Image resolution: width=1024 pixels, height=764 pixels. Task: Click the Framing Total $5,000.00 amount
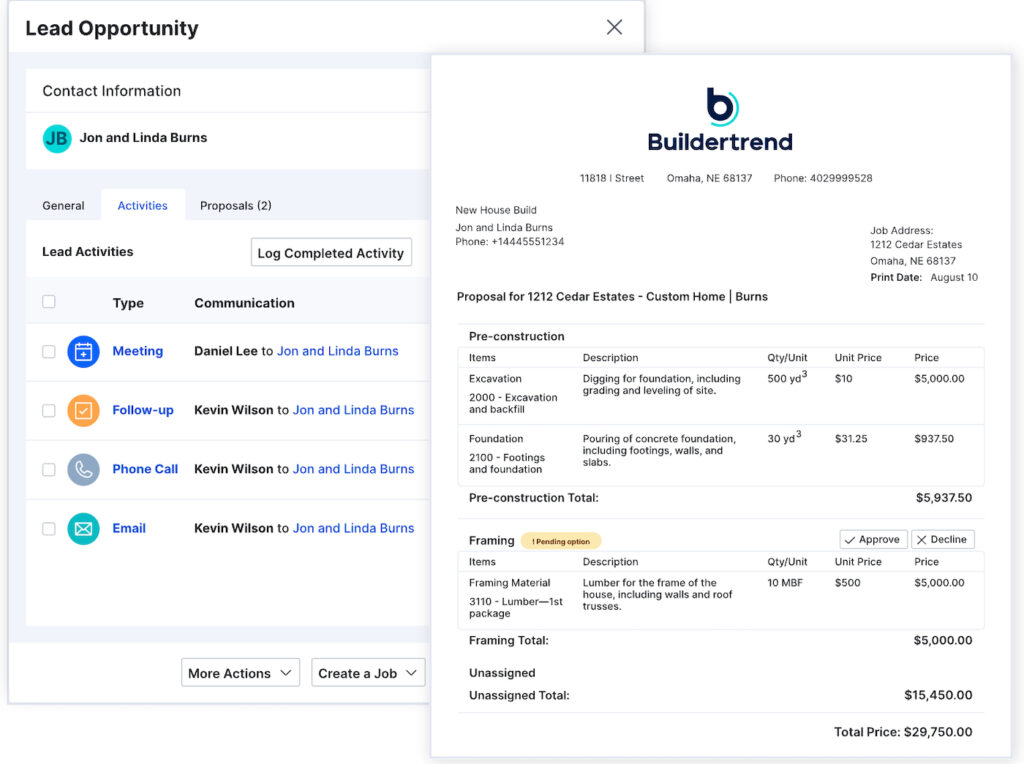pos(942,641)
